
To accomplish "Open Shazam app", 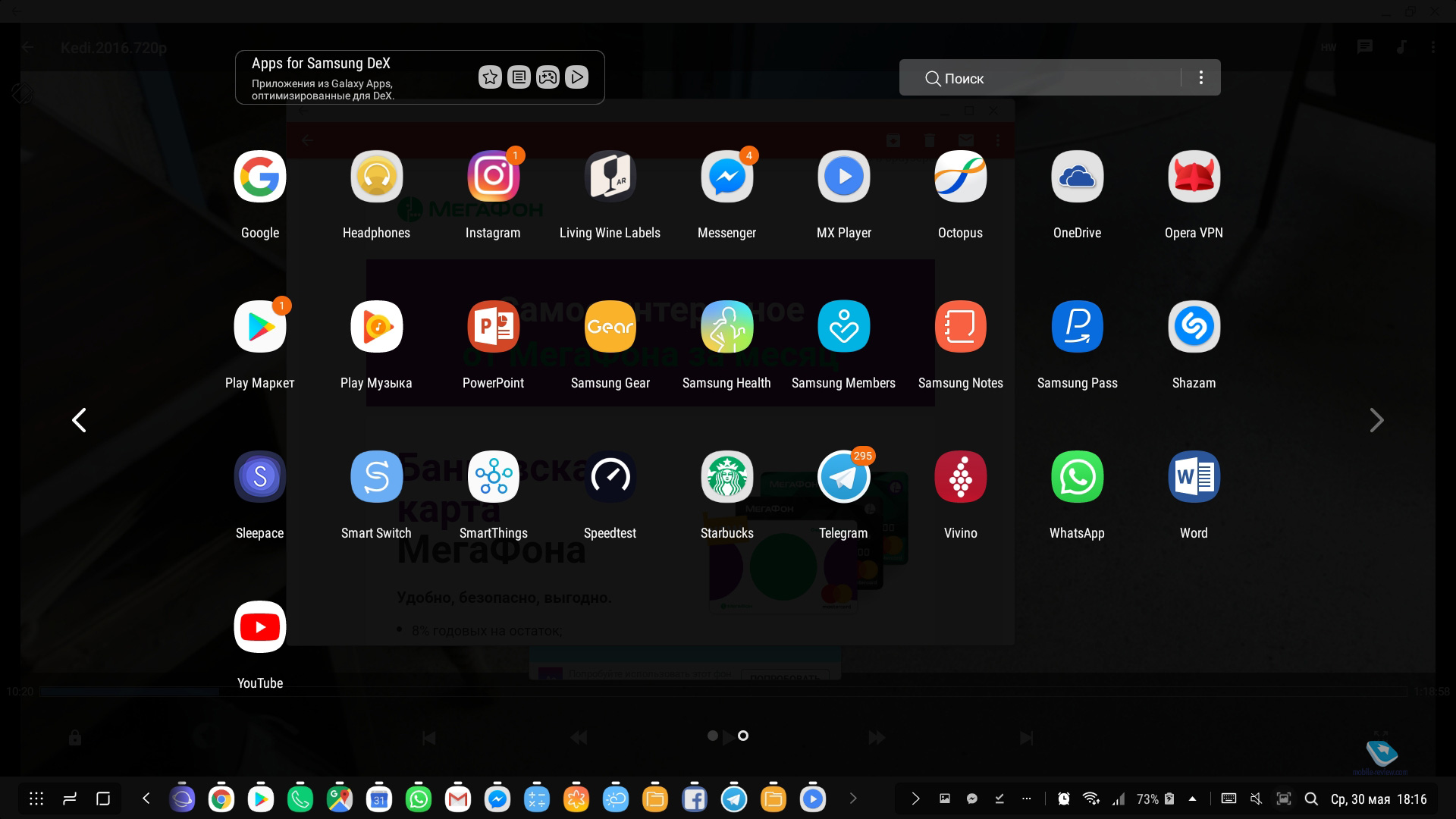I will (x=1194, y=327).
